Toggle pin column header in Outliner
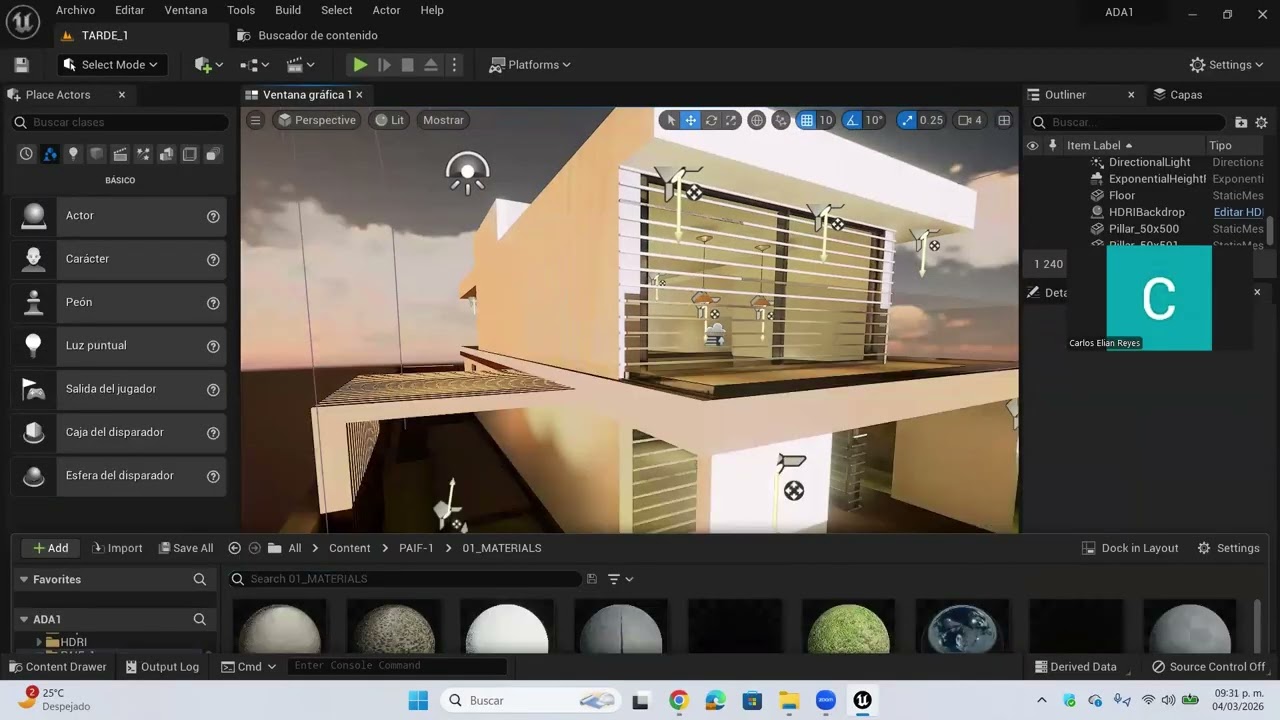The height and width of the screenshot is (720, 1280). click(x=1052, y=146)
